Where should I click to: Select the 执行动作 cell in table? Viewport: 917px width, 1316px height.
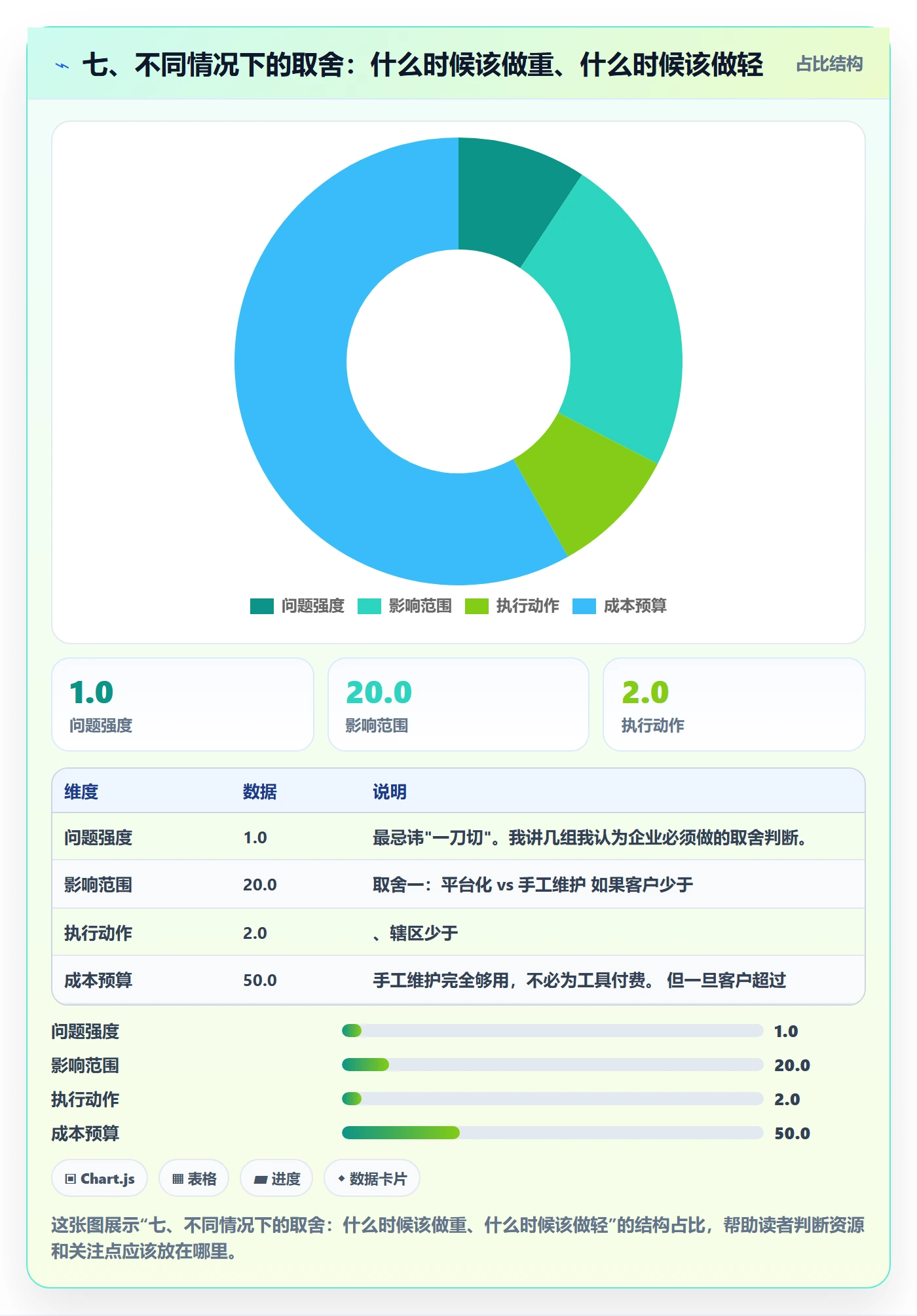(98, 933)
